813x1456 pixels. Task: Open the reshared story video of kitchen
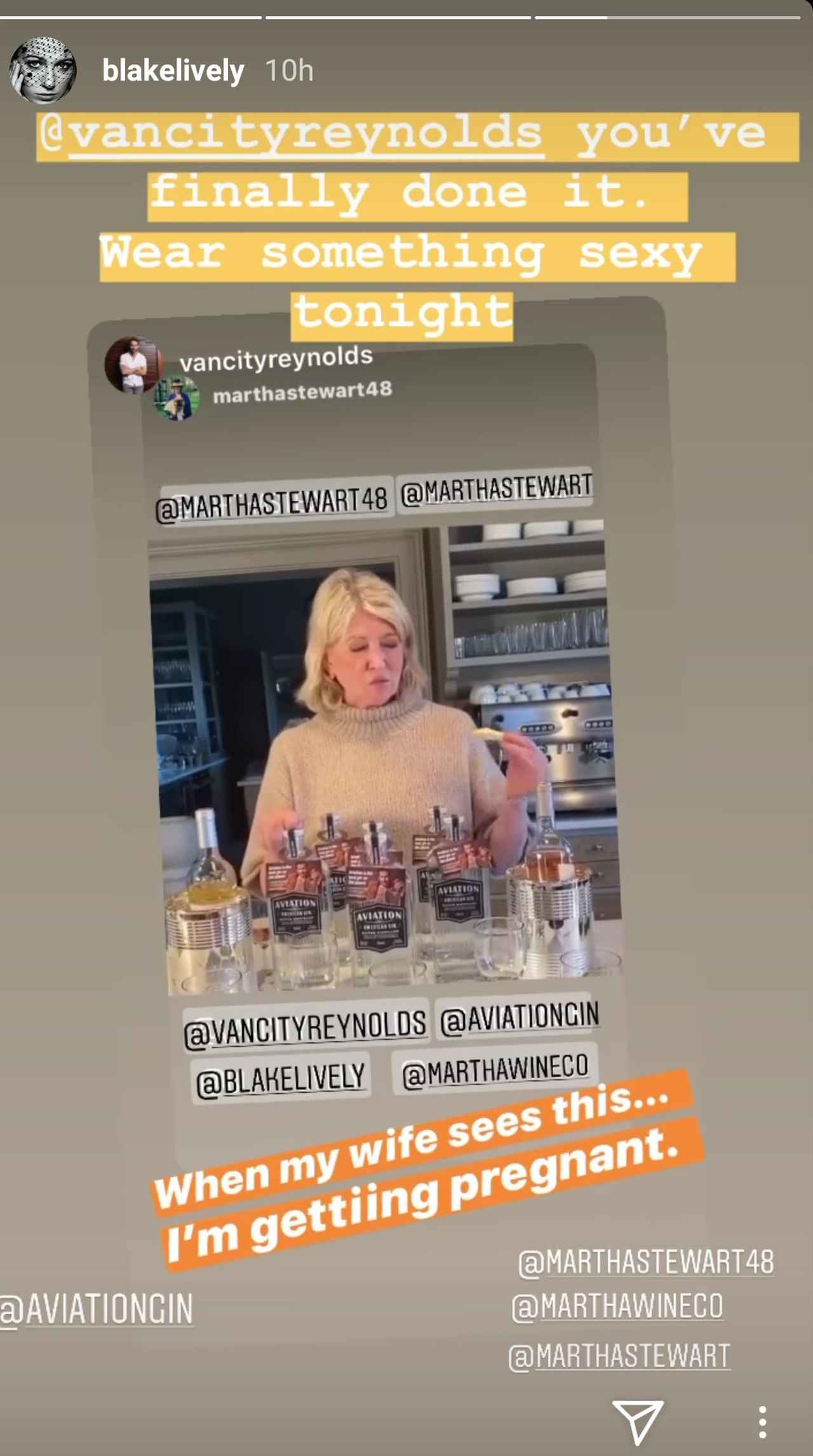pos(384,759)
